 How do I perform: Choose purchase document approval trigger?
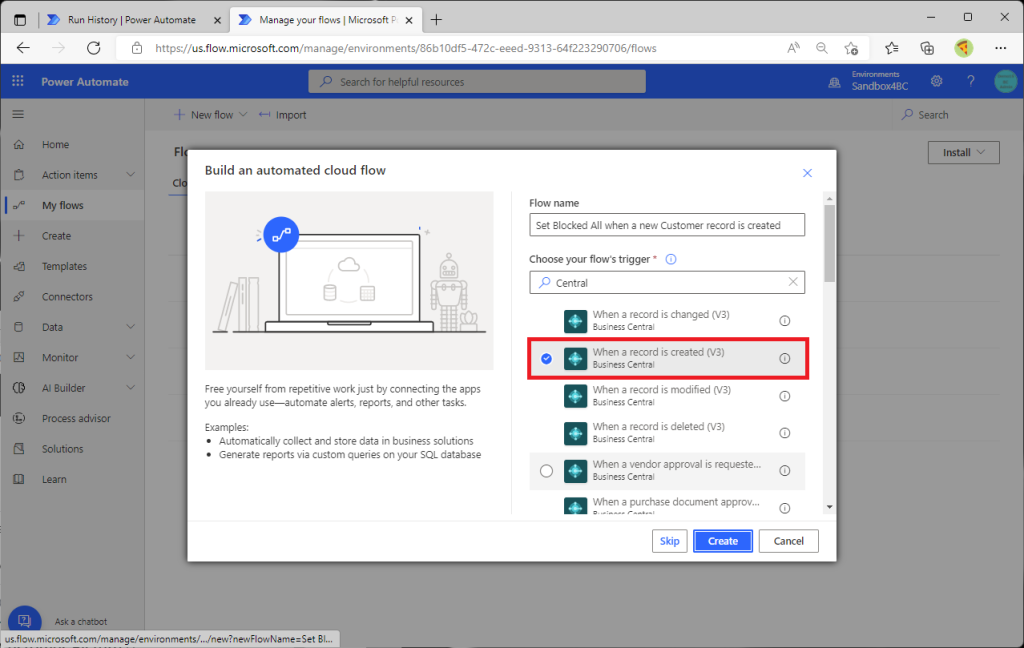(x=667, y=504)
